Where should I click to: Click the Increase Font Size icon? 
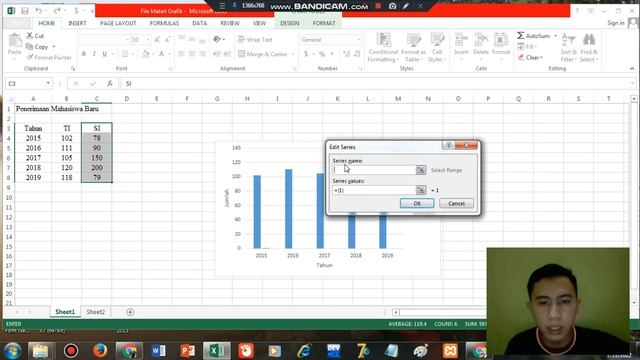click(157, 40)
